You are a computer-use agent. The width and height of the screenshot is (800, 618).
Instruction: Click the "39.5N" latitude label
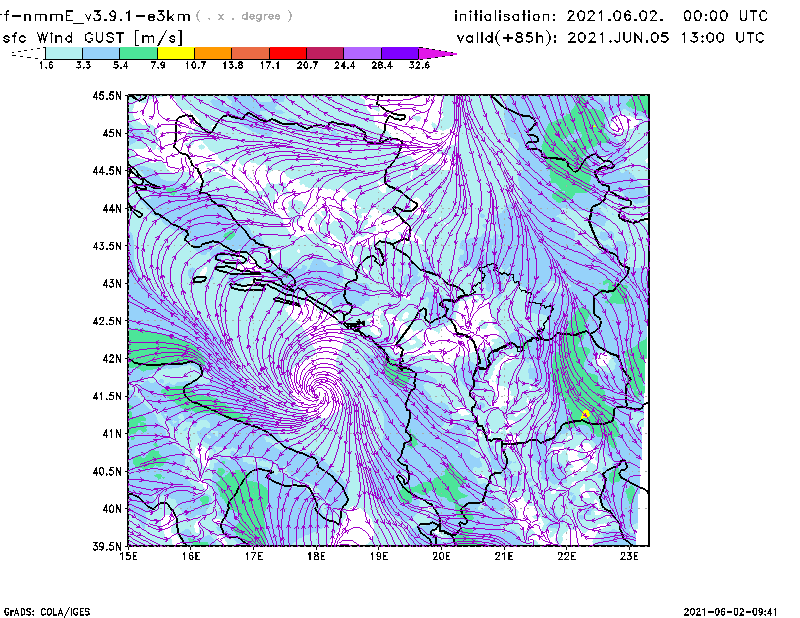[107, 547]
